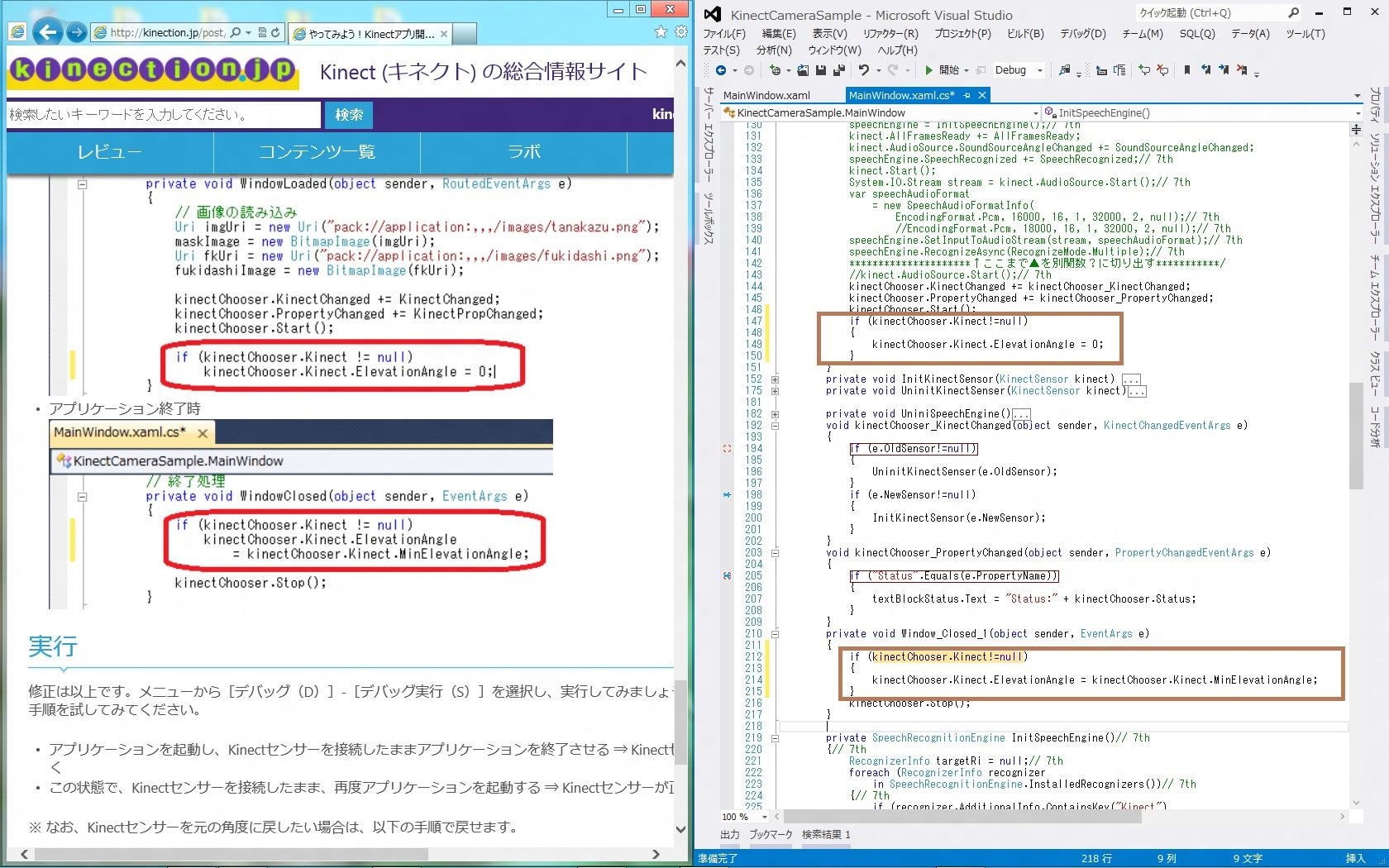Undo last edit in Visual Studio
The height and width of the screenshot is (868, 1389).
click(x=863, y=70)
